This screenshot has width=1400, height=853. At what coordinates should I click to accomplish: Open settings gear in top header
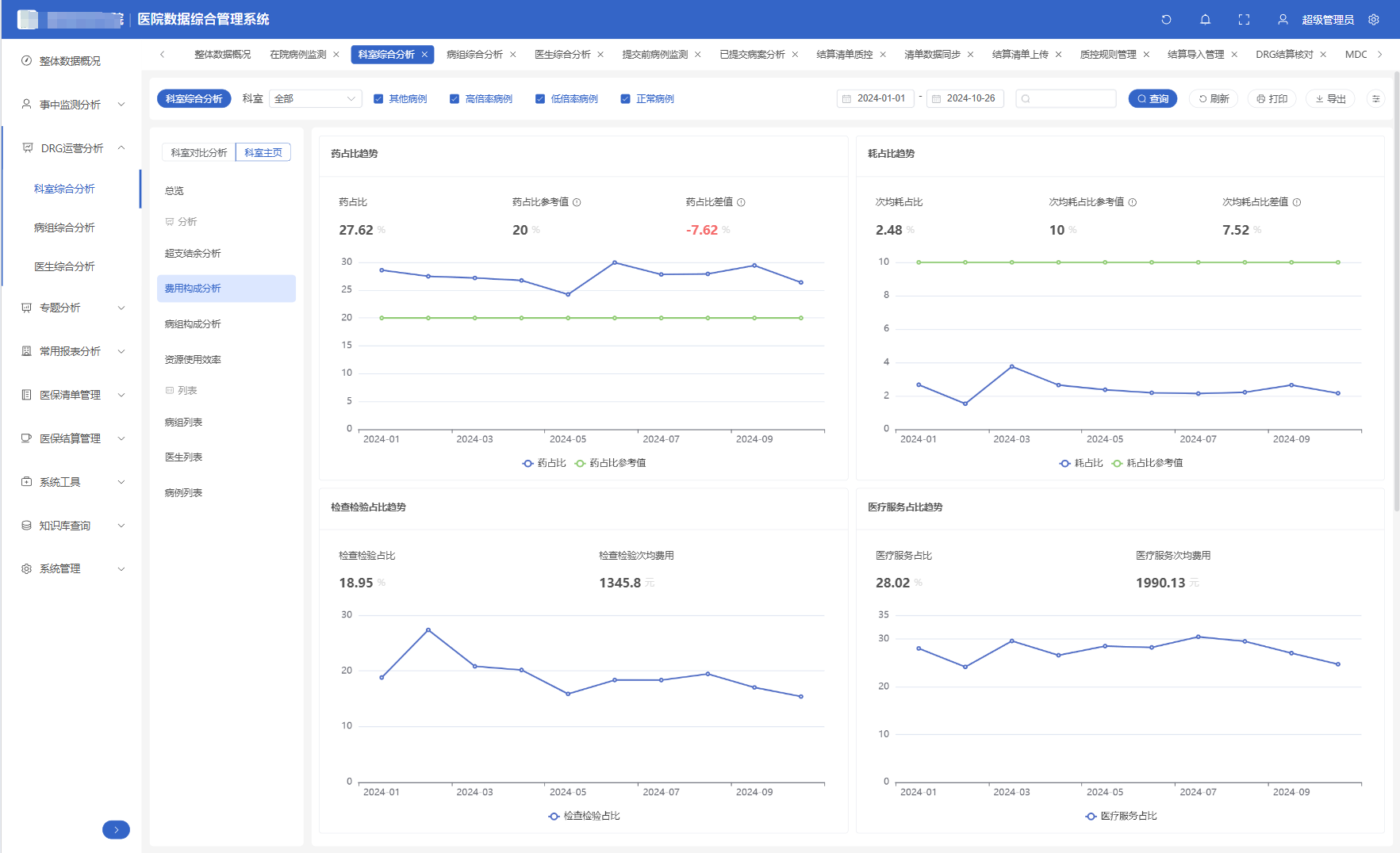pyautogui.click(x=1374, y=20)
